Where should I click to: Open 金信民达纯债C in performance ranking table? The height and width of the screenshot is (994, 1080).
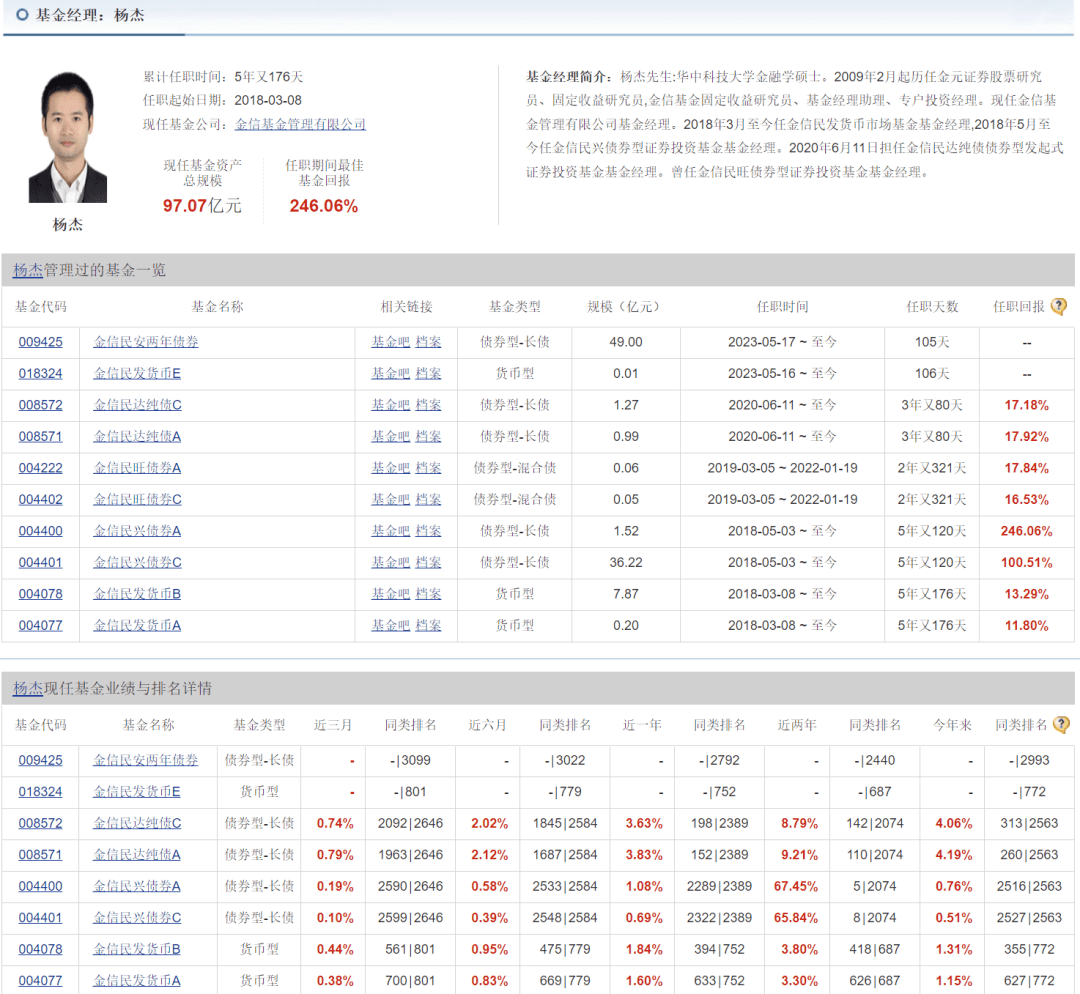(x=137, y=823)
